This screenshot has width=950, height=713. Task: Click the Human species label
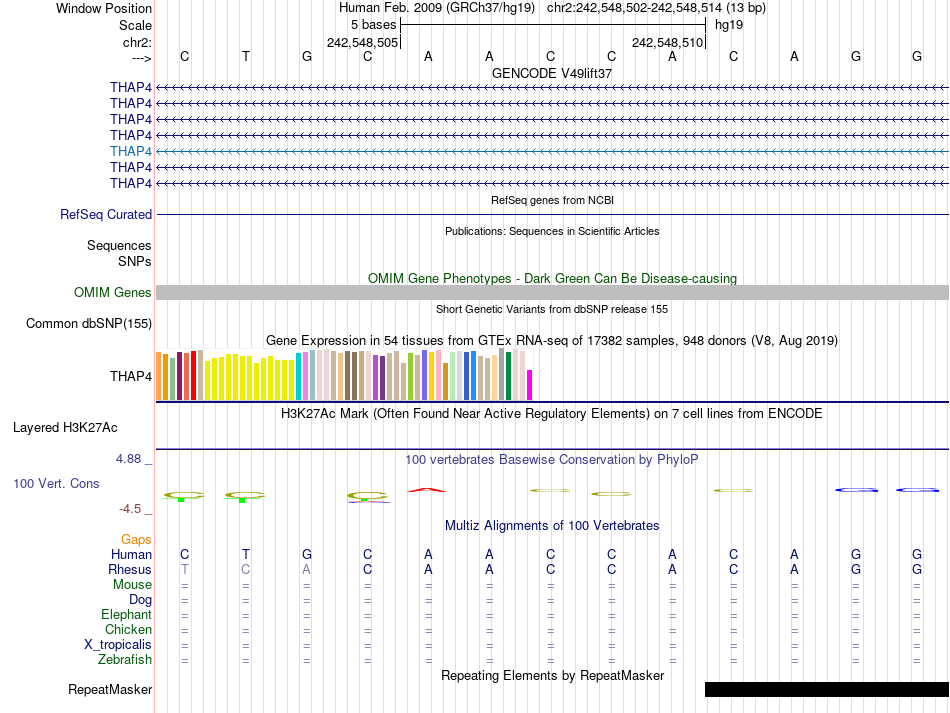pyautogui.click(x=131, y=554)
